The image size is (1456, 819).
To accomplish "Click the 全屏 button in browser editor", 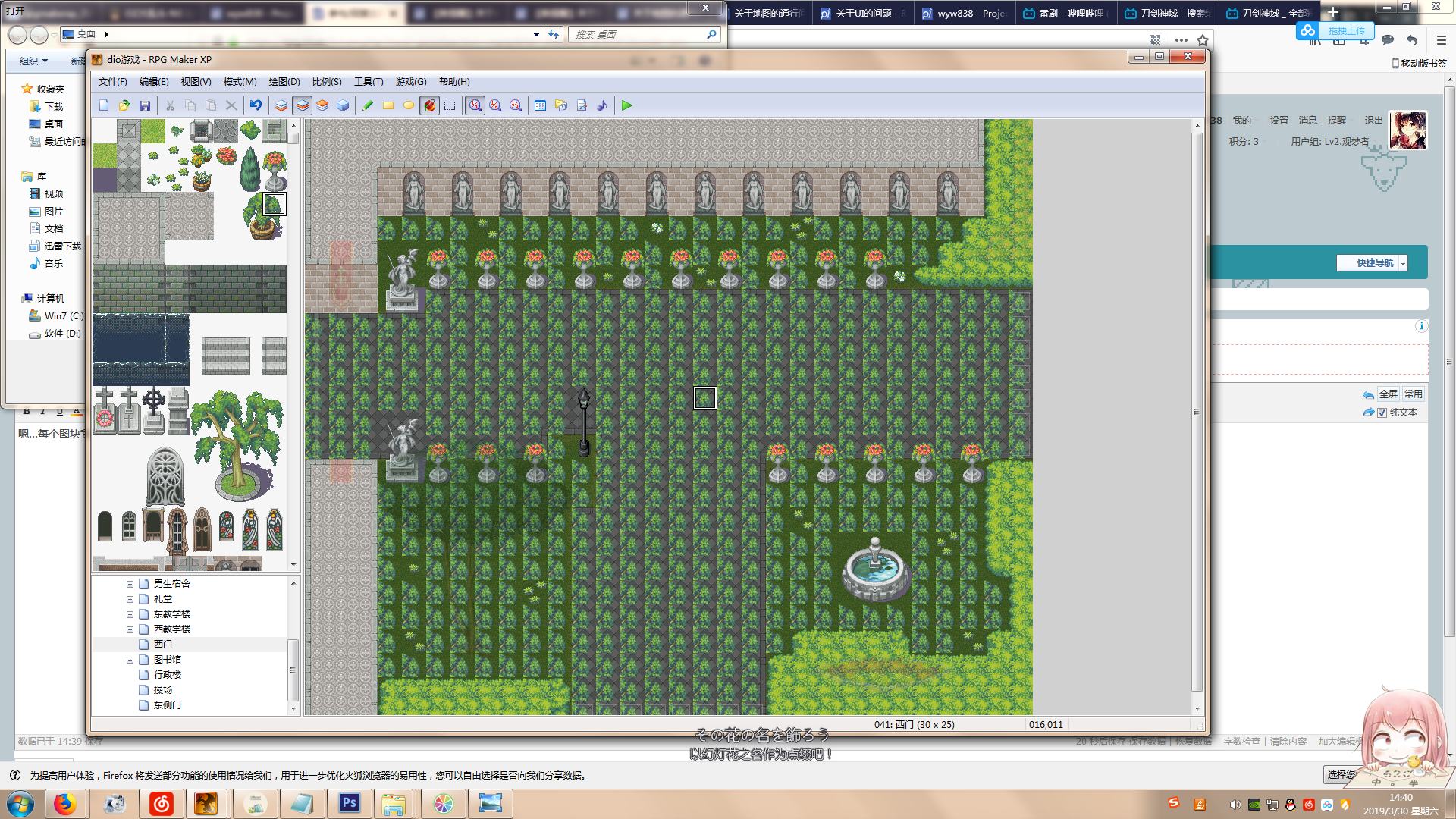I will (x=1389, y=394).
